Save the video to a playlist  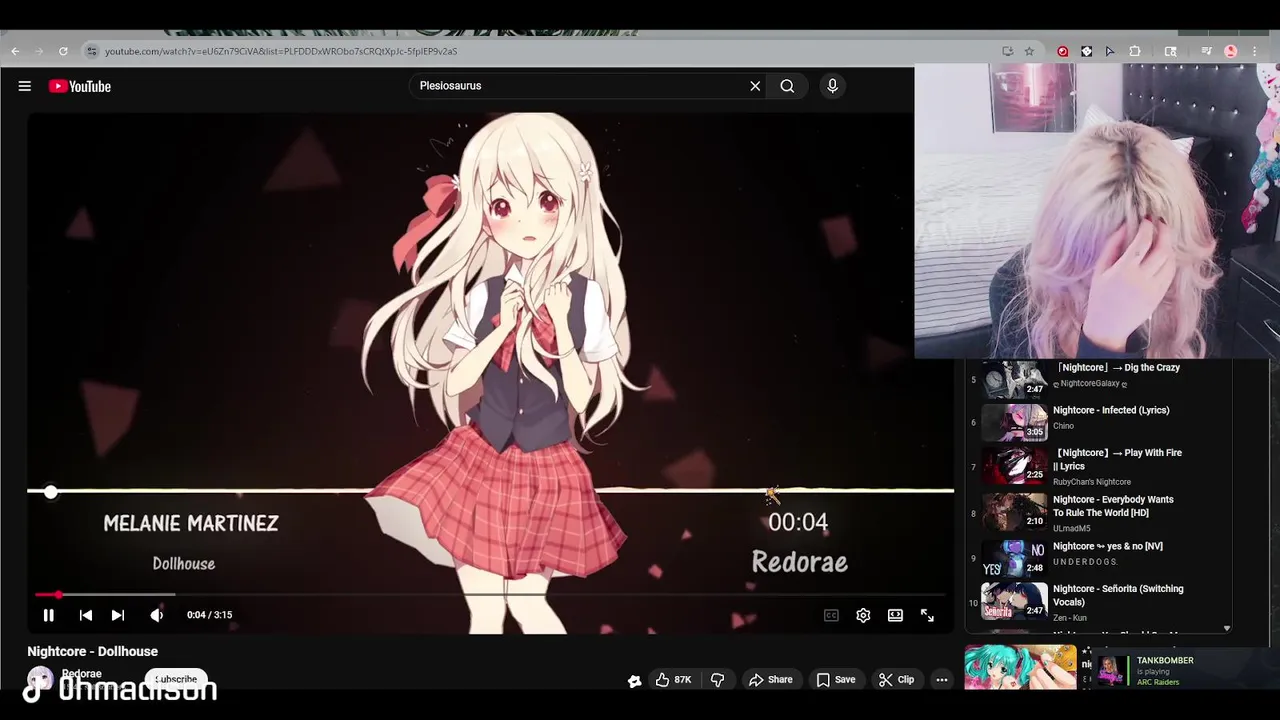click(x=836, y=680)
